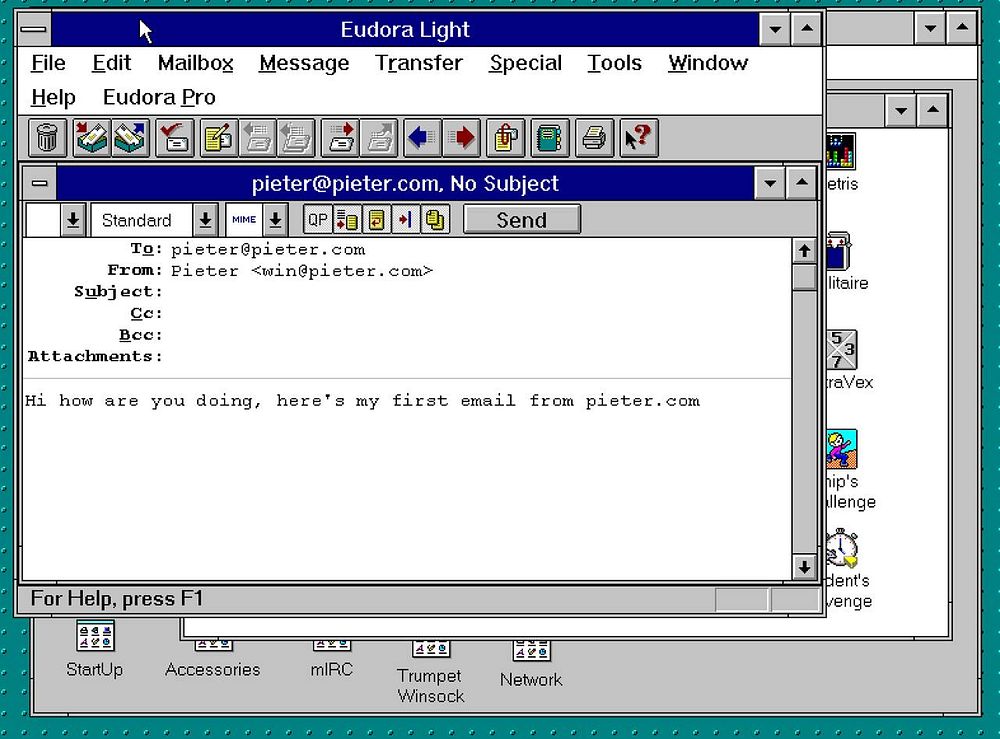Toggle the word wrap message option

coord(376,220)
